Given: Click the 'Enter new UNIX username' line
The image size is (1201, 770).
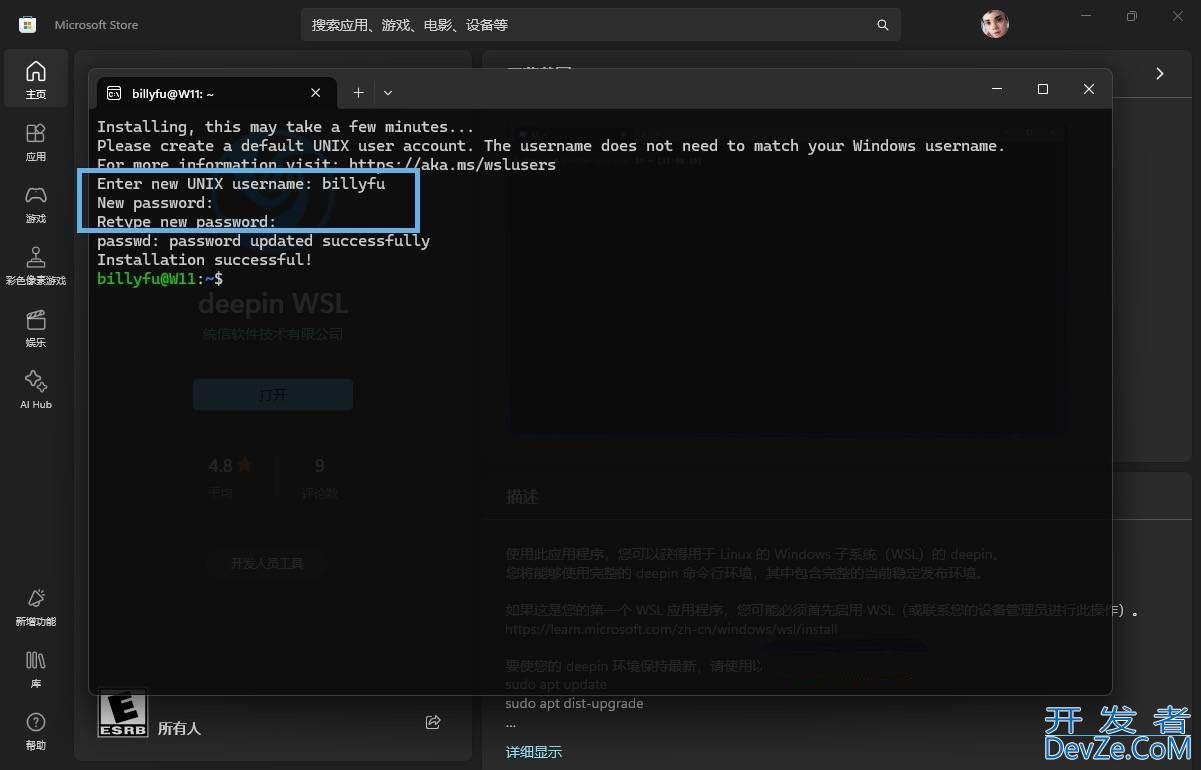Looking at the screenshot, I should click(241, 184).
